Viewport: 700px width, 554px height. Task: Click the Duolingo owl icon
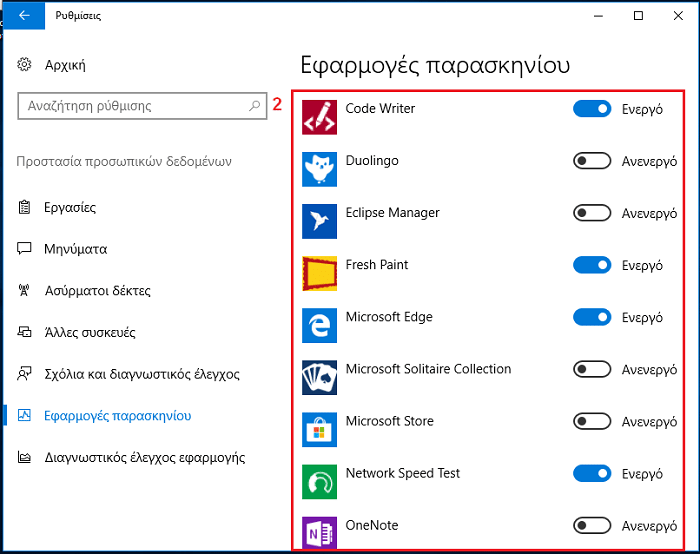(319, 169)
